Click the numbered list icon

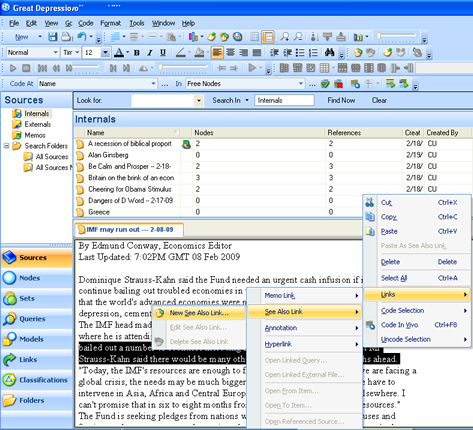click(x=313, y=53)
